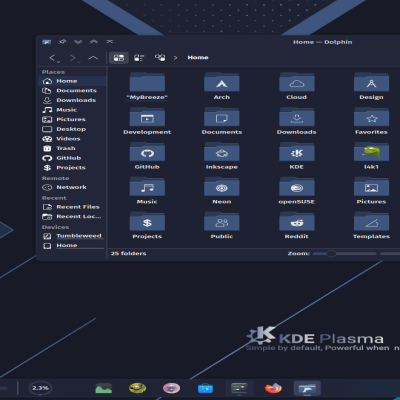The image size is (400, 400).
Task: Open the back navigation history dropdown
Action: [x=59, y=62]
